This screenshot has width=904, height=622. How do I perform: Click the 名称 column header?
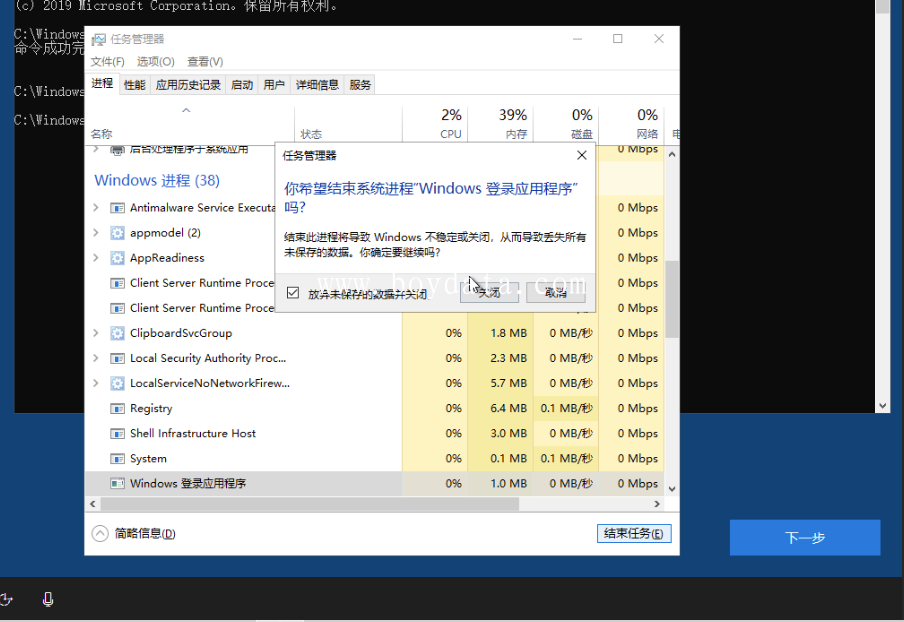(x=190, y=125)
